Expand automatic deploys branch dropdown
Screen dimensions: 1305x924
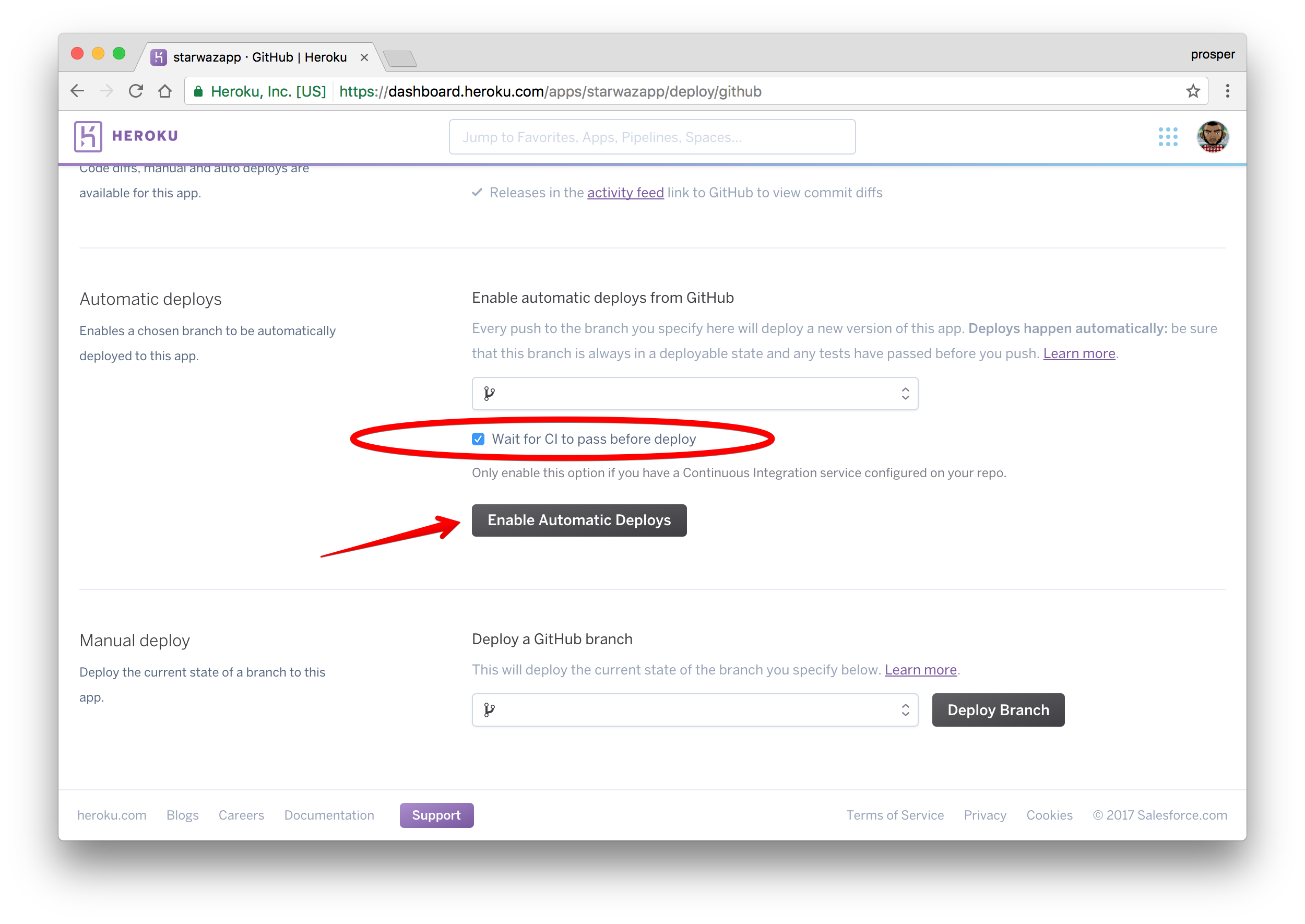[x=695, y=393]
